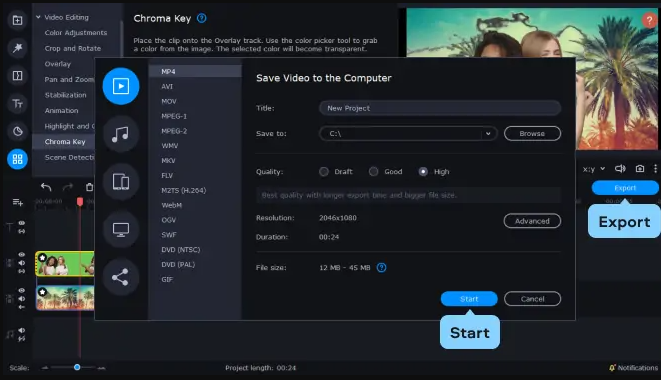Viewport: 661px width, 380px height.
Task: Click the zoom-in icon beside Scale slider
Action: point(101,368)
